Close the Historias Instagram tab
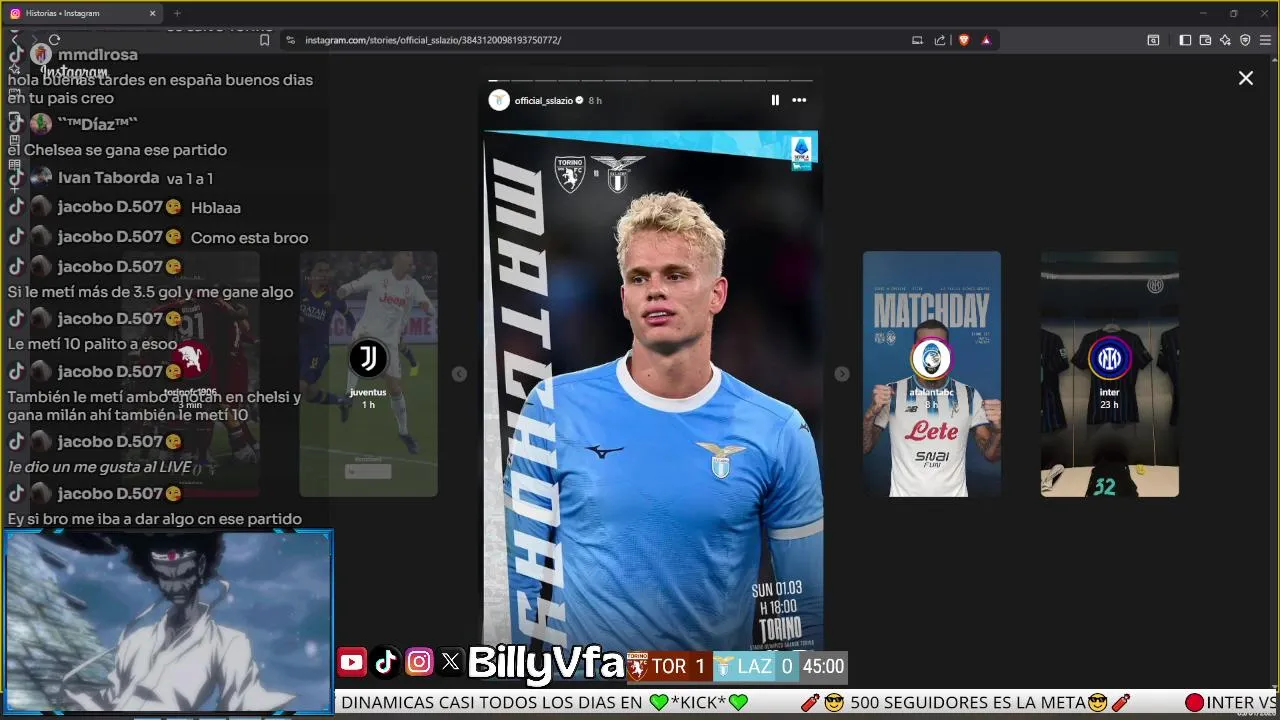Screen dimensions: 1280x720 click(153, 13)
